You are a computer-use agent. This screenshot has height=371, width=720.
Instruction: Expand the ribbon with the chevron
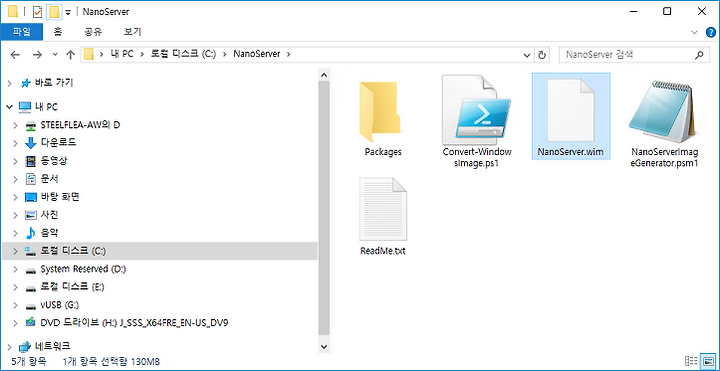[694, 32]
